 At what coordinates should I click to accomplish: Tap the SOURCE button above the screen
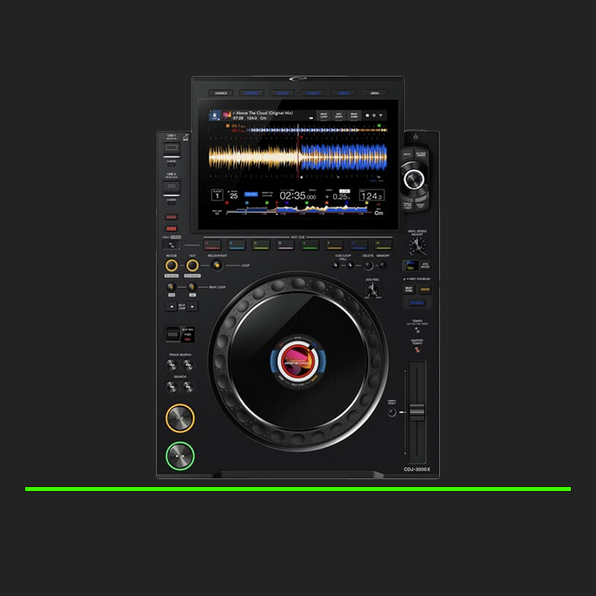click(221, 93)
